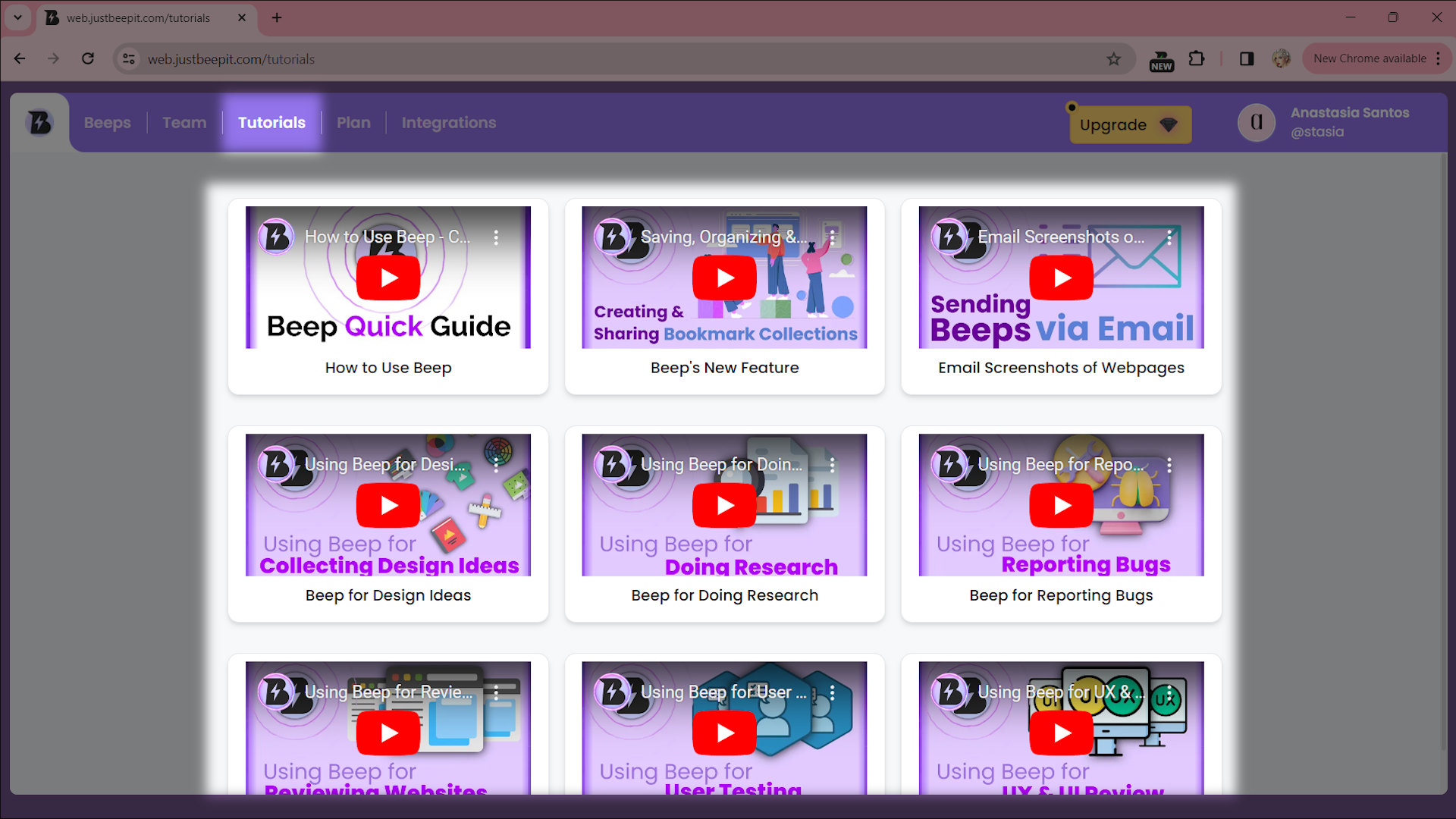This screenshot has width=1456, height=819.
Task: Open the Beeps tab
Action: (107, 123)
